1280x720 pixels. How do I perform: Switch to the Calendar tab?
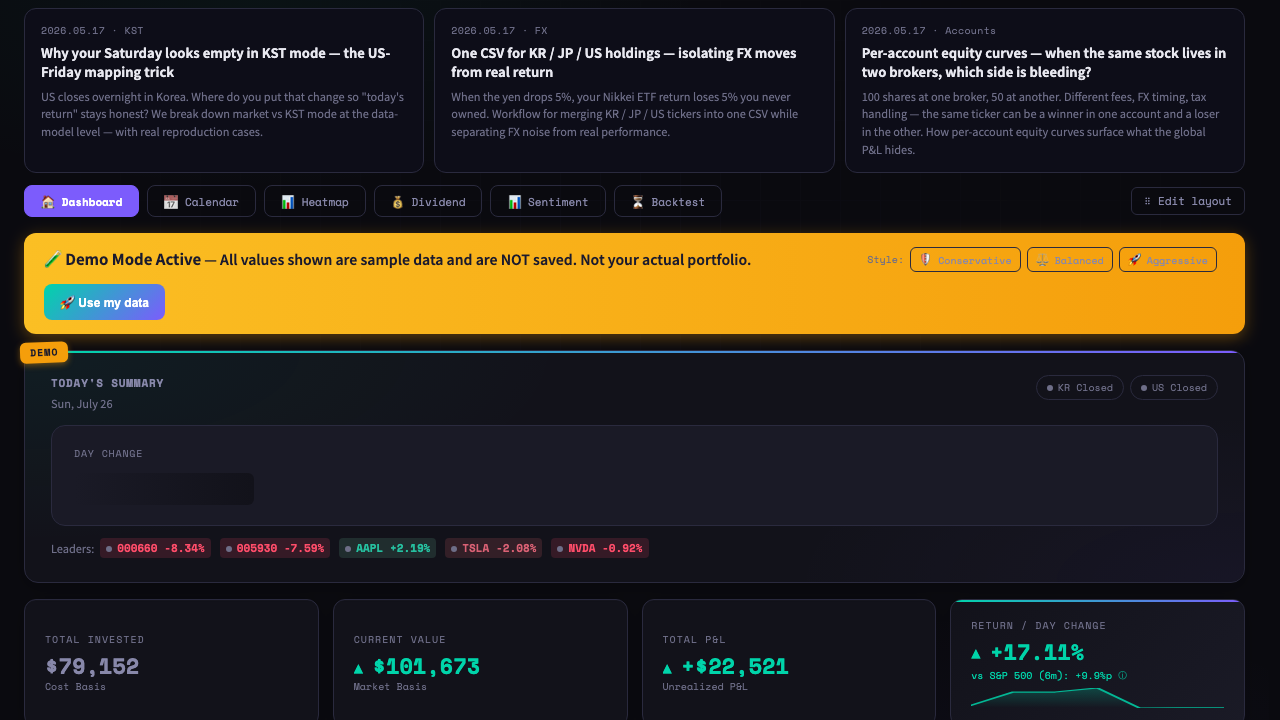[x=201, y=201]
